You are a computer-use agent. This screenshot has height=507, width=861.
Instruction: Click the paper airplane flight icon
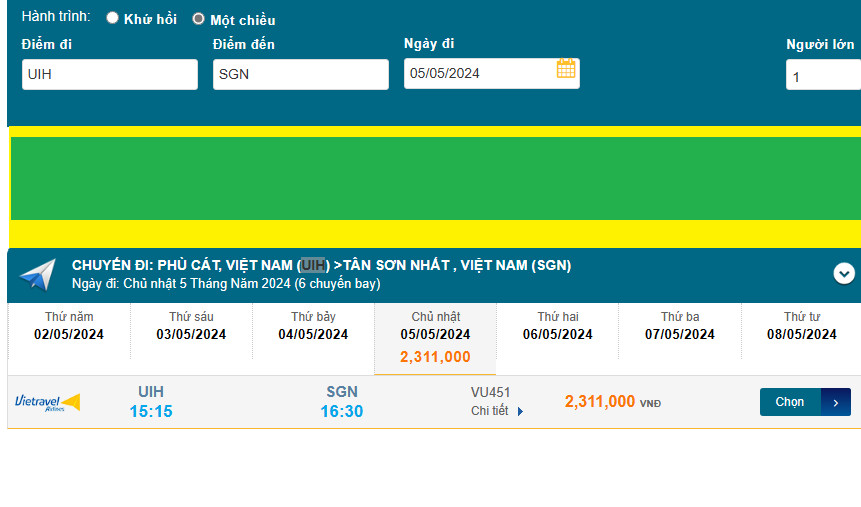[37, 275]
